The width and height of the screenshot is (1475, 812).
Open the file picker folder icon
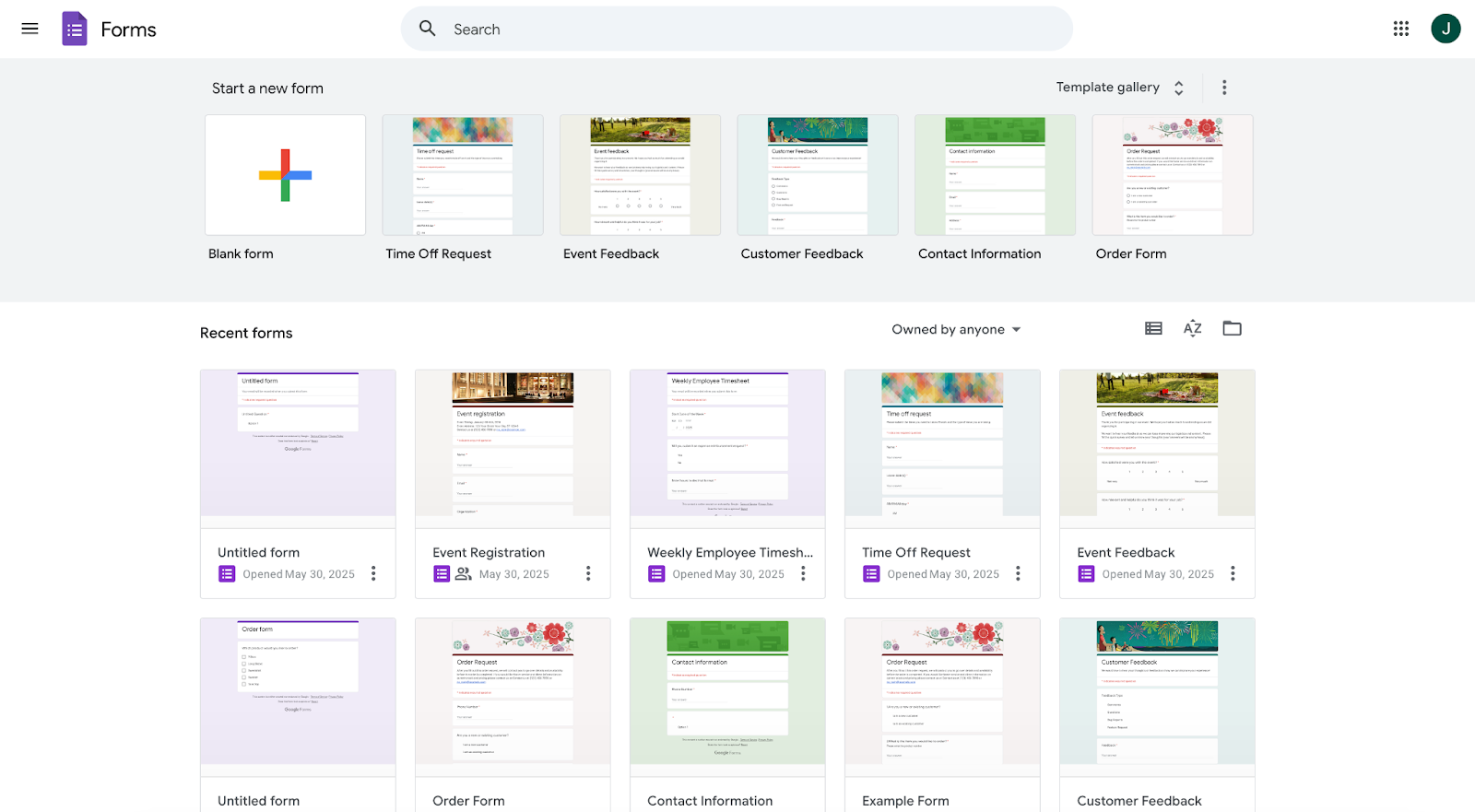click(1232, 328)
